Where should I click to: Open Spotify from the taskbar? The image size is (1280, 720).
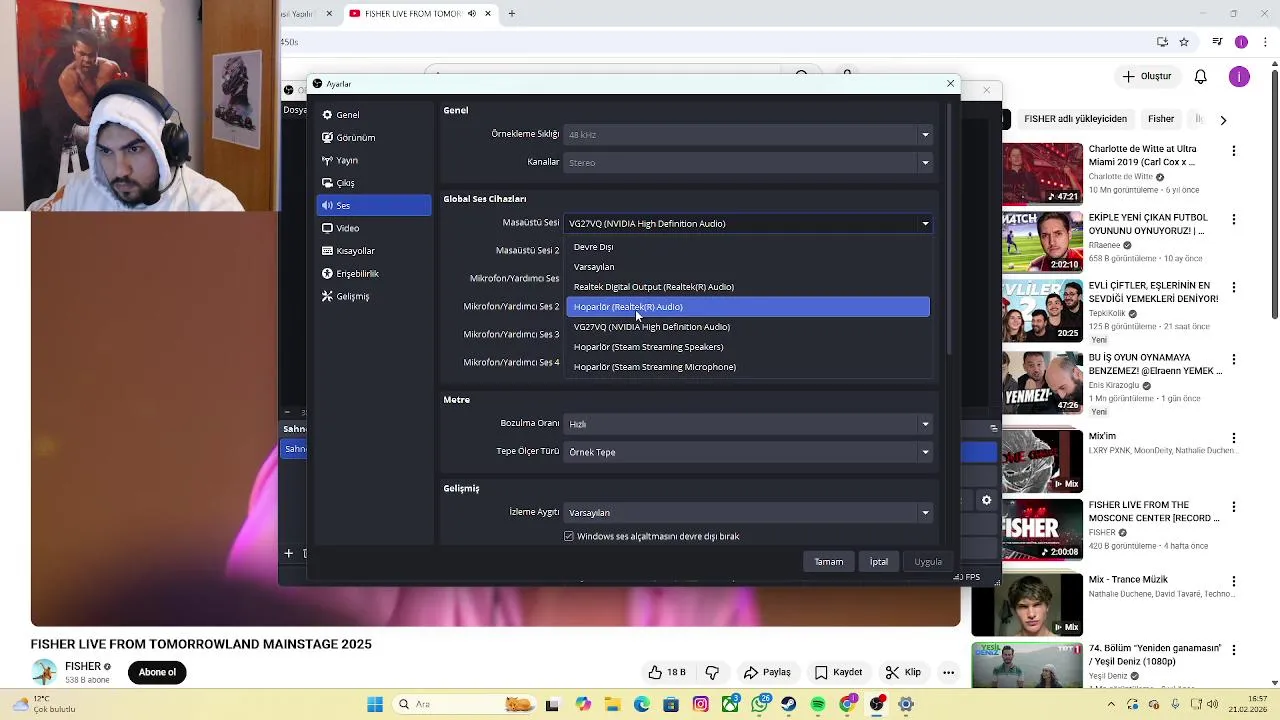818,705
